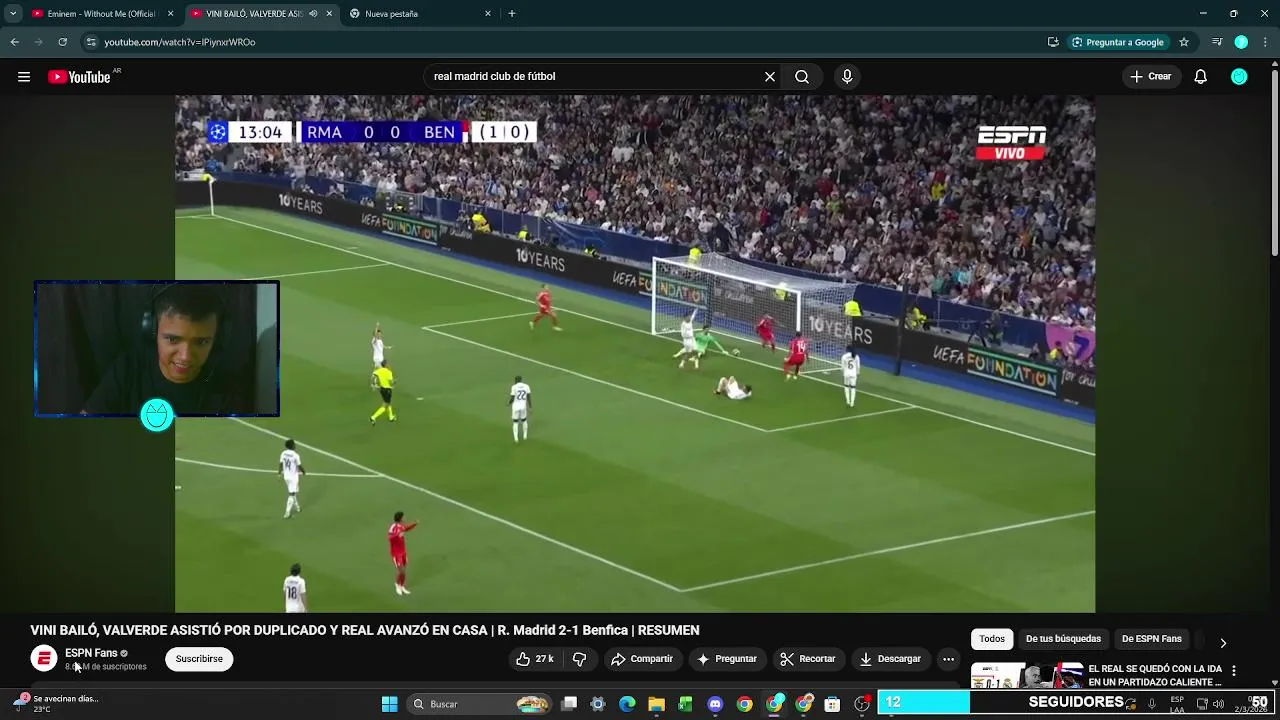Open the tab search dropdown arrow
The width and height of the screenshot is (1280, 720).
click(x=13, y=14)
